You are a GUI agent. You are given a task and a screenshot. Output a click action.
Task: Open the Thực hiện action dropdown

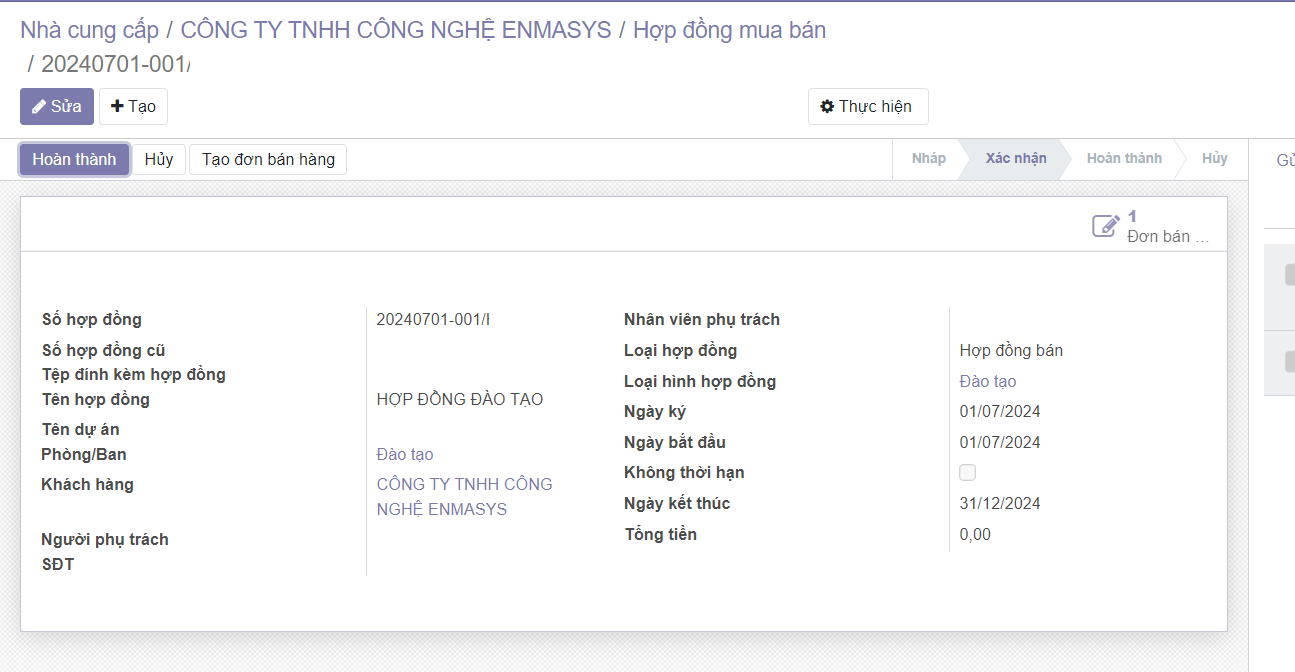click(867, 107)
